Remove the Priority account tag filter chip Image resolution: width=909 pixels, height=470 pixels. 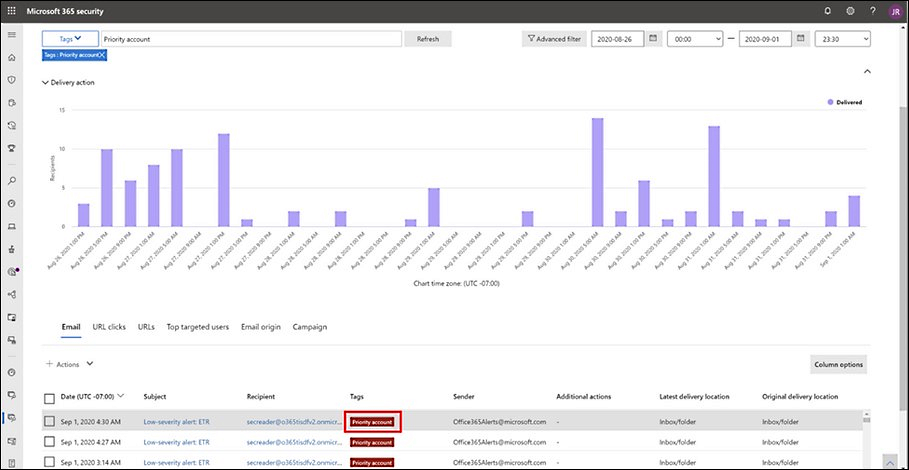point(101,55)
